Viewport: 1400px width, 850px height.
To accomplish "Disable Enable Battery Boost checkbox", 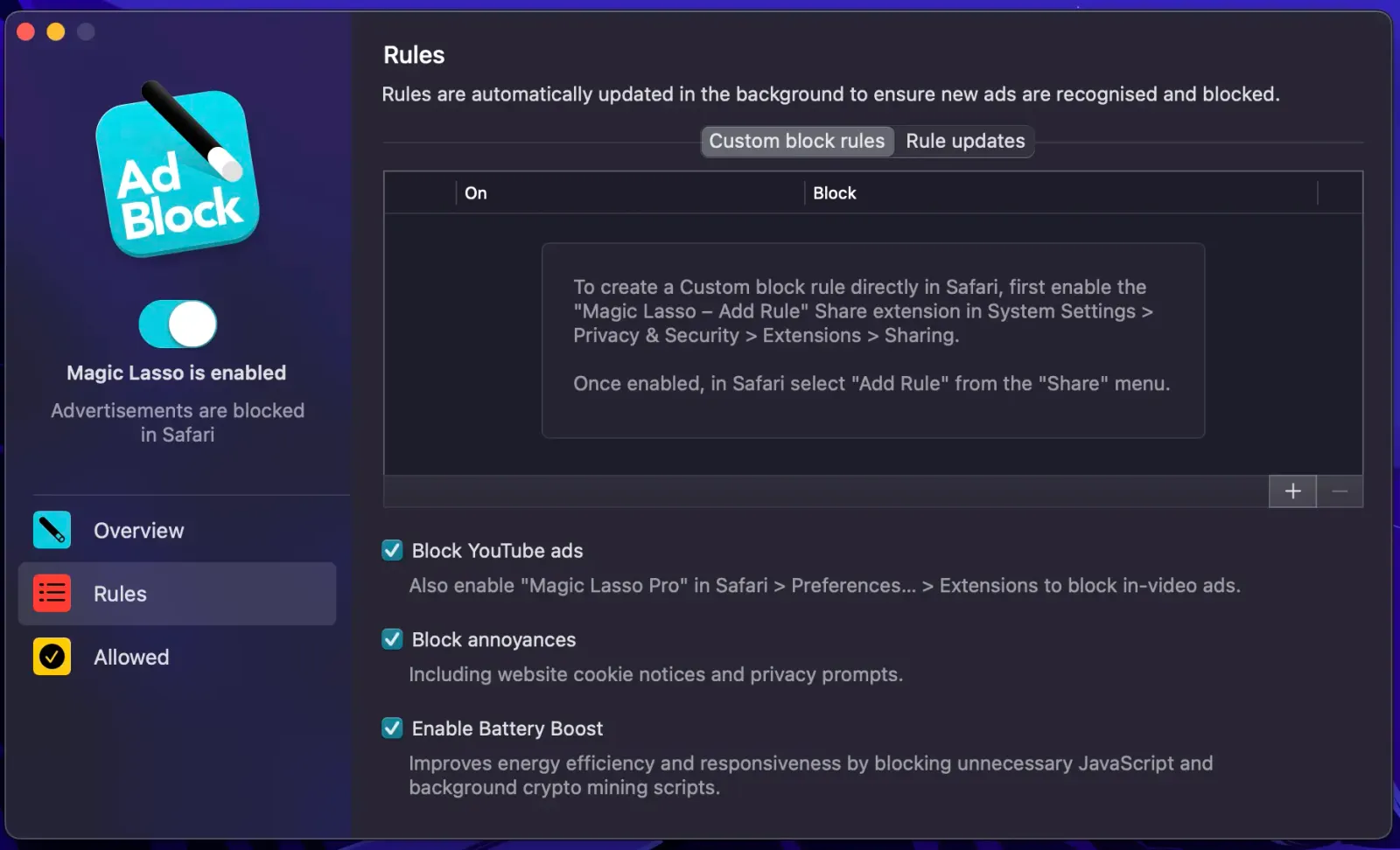I will tap(391, 728).
